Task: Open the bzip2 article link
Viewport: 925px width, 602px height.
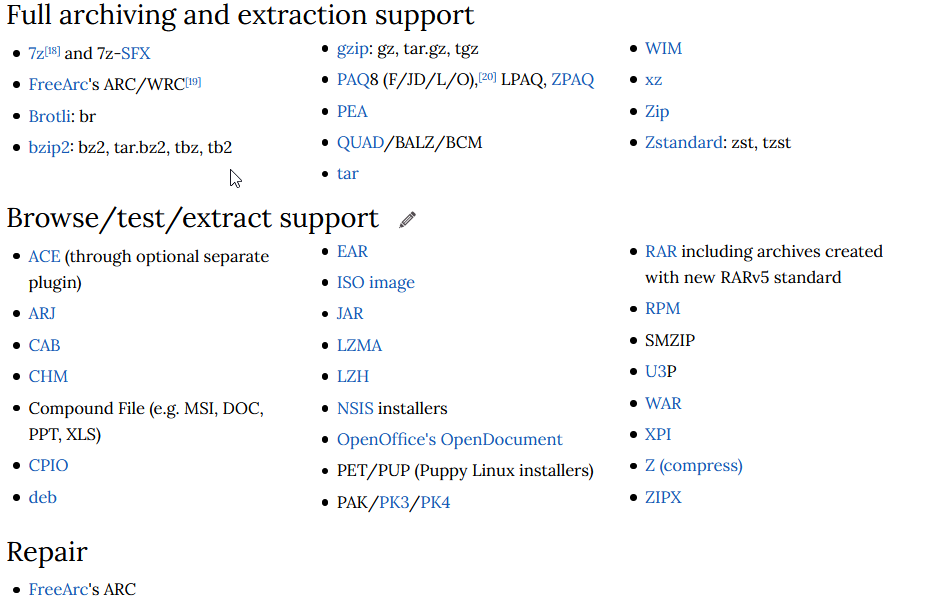Action: click(x=49, y=148)
